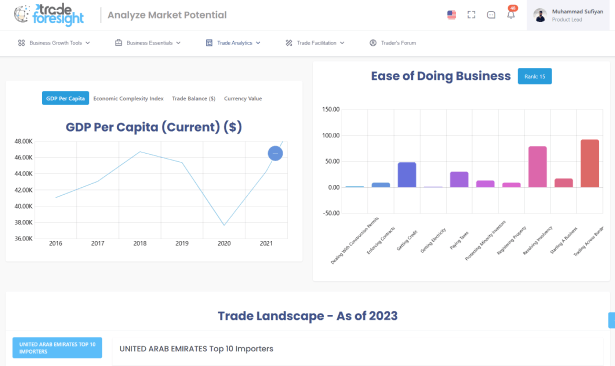Screen dimensions: 615x366
Task: Click the blue circular chart marker
Action: (x=275, y=153)
